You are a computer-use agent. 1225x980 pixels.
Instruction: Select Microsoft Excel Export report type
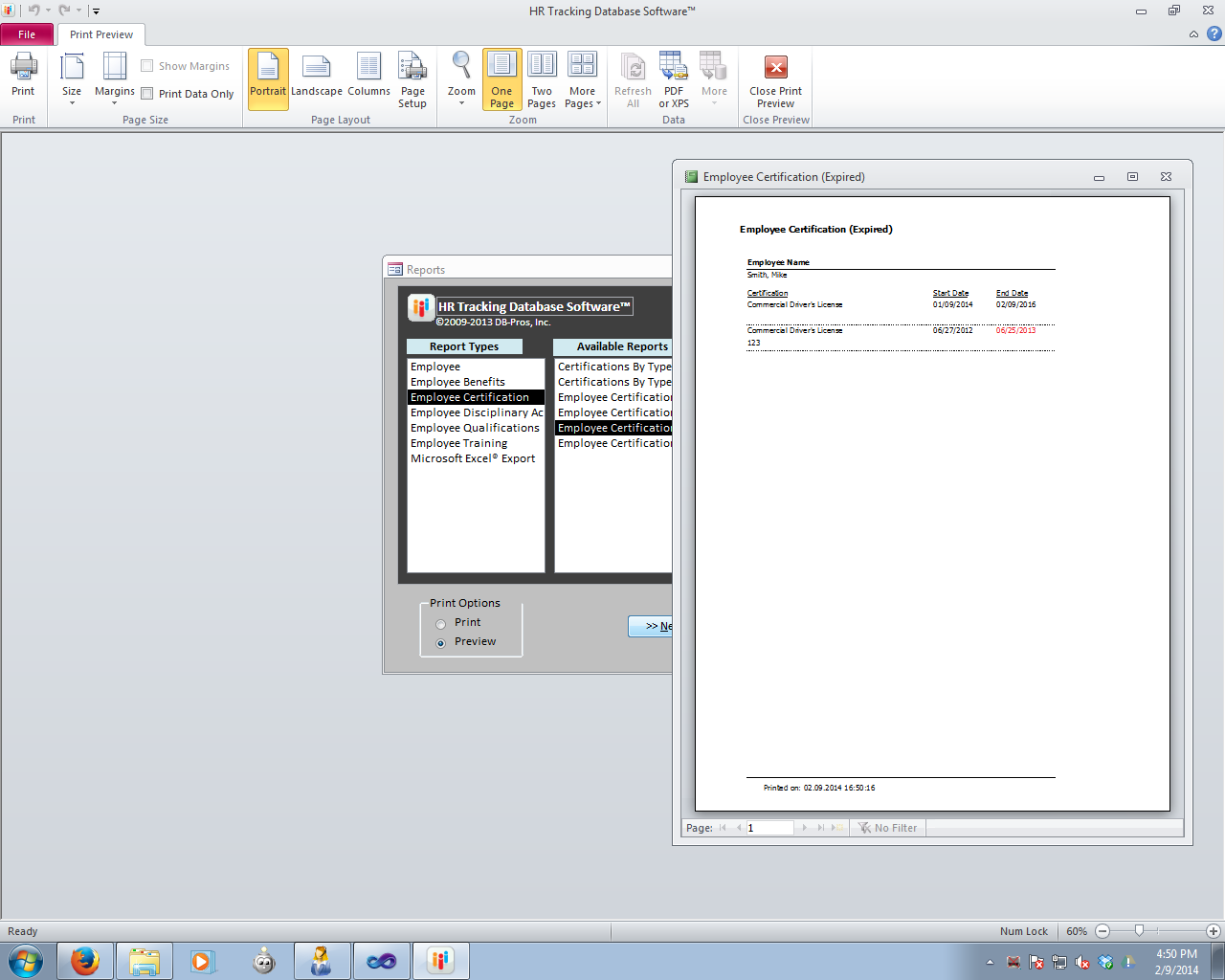click(476, 458)
